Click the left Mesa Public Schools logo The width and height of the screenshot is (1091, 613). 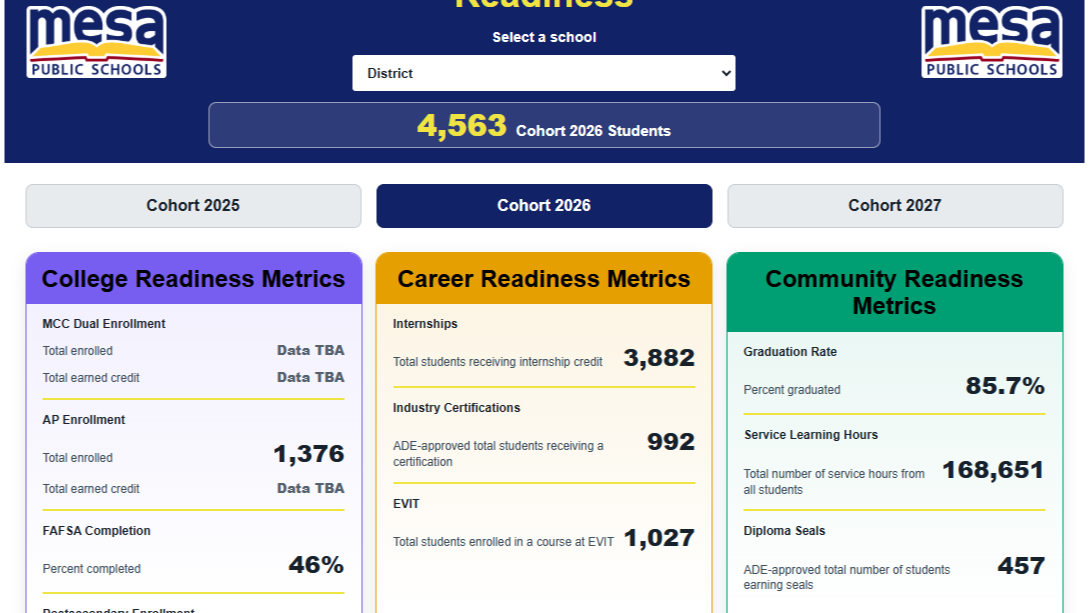96,42
